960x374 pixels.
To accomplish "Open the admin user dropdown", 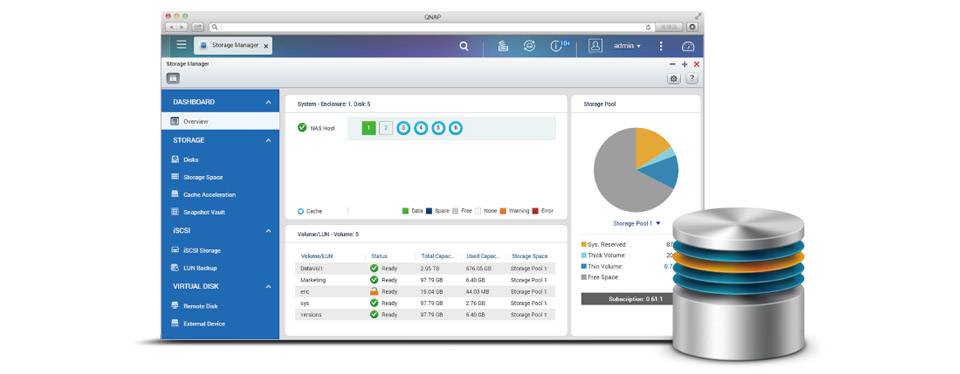I will click(x=627, y=46).
